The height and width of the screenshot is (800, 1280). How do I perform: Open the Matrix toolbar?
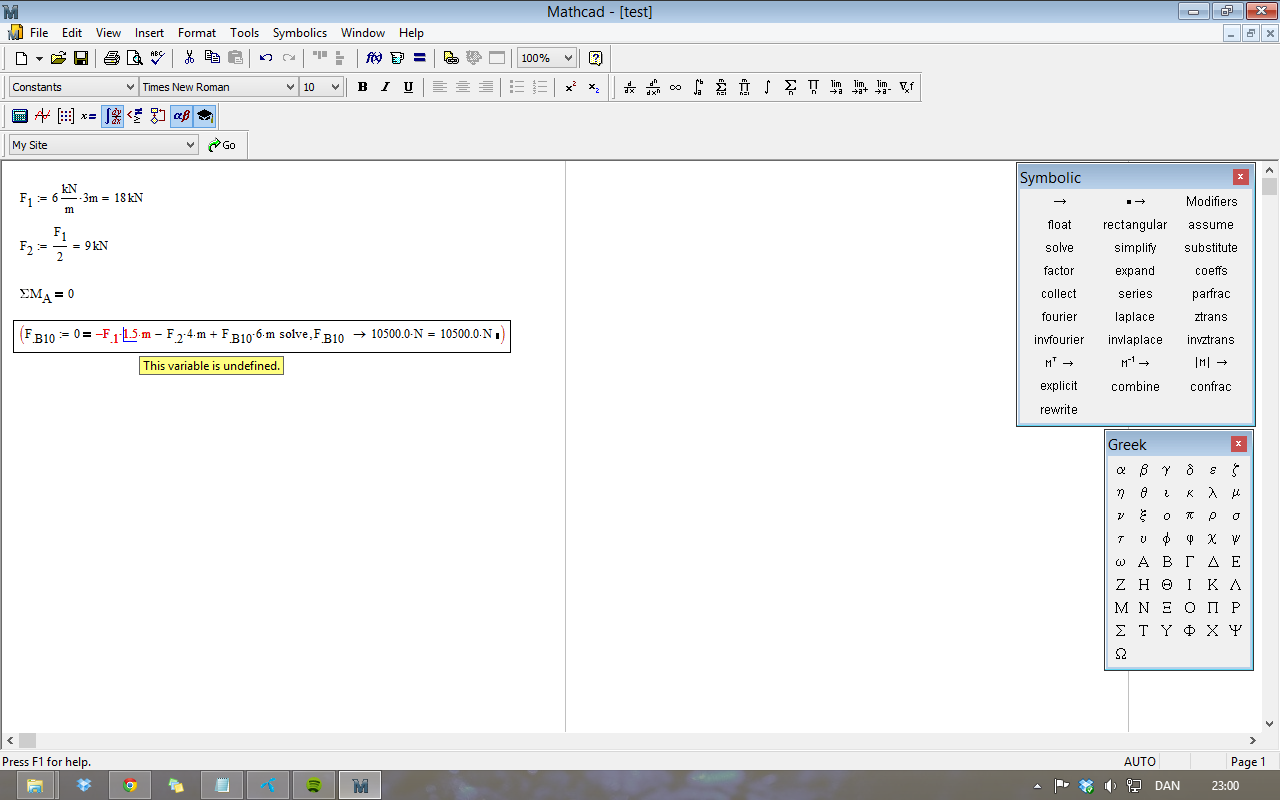pyautogui.click(x=66, y=116)
